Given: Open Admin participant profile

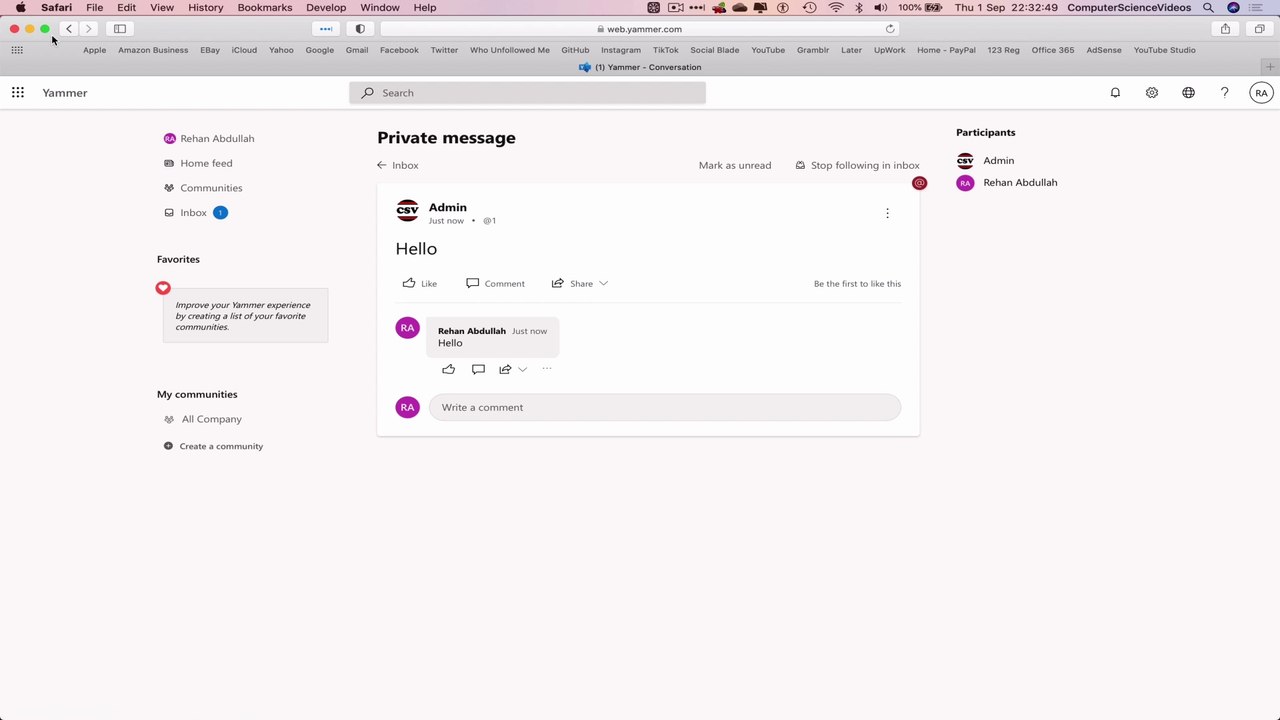Looking at the screenshot, I should [x=986, y=160].
